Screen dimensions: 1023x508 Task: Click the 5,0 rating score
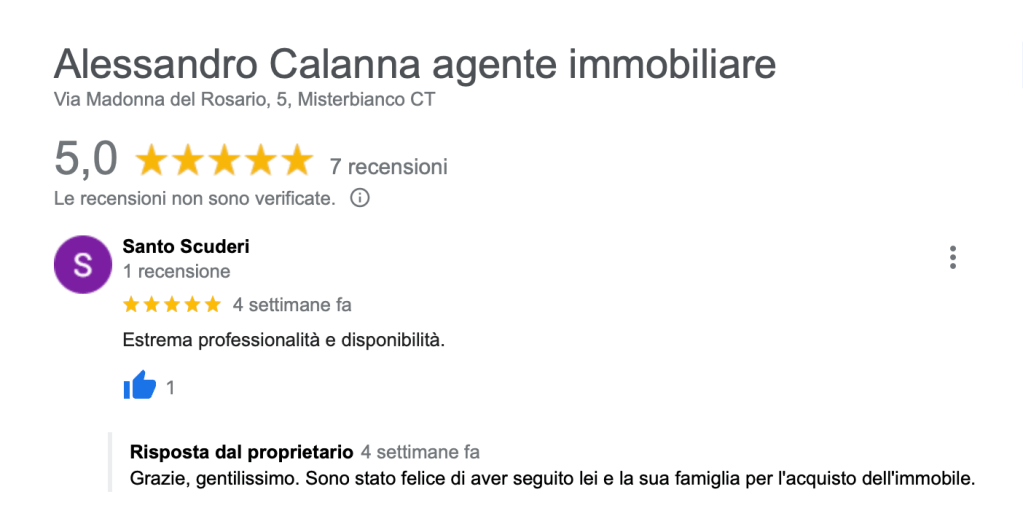coord(86,159)
